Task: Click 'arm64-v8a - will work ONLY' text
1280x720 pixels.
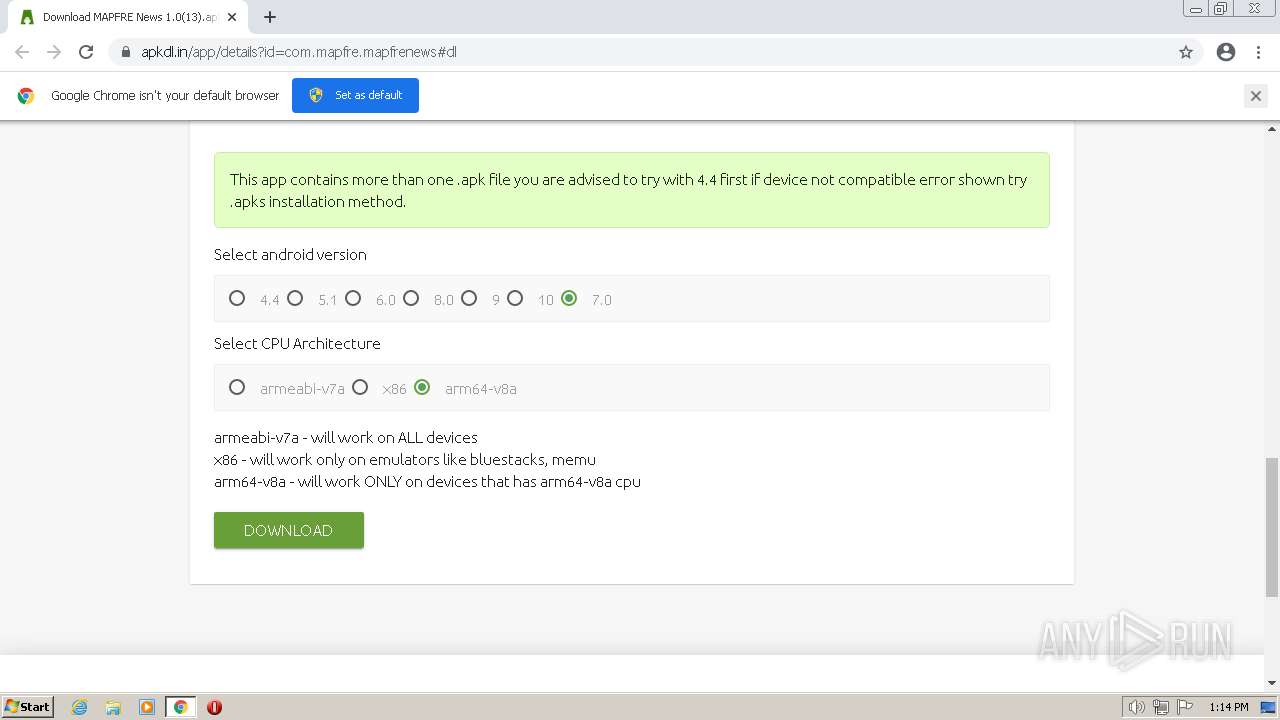Action: 427,481
